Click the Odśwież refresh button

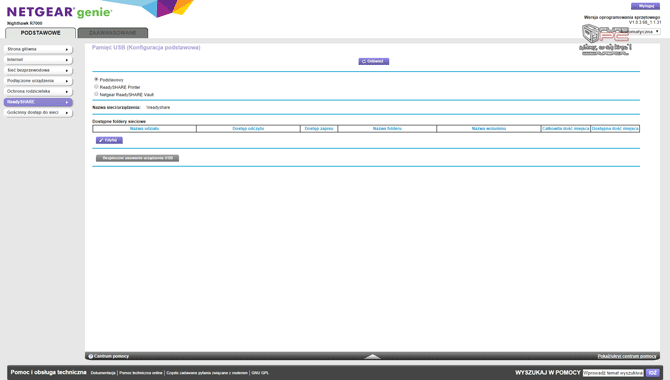coord(373,62)
